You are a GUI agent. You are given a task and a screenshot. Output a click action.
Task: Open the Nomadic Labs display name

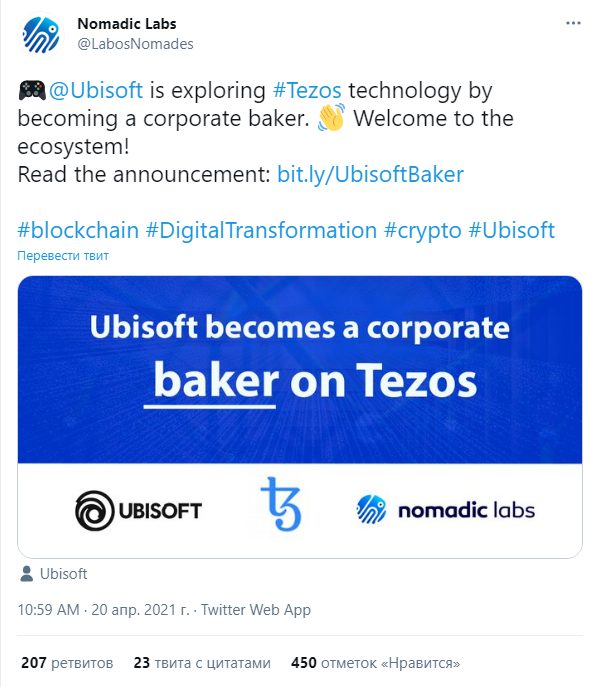(x=127, y=24)
